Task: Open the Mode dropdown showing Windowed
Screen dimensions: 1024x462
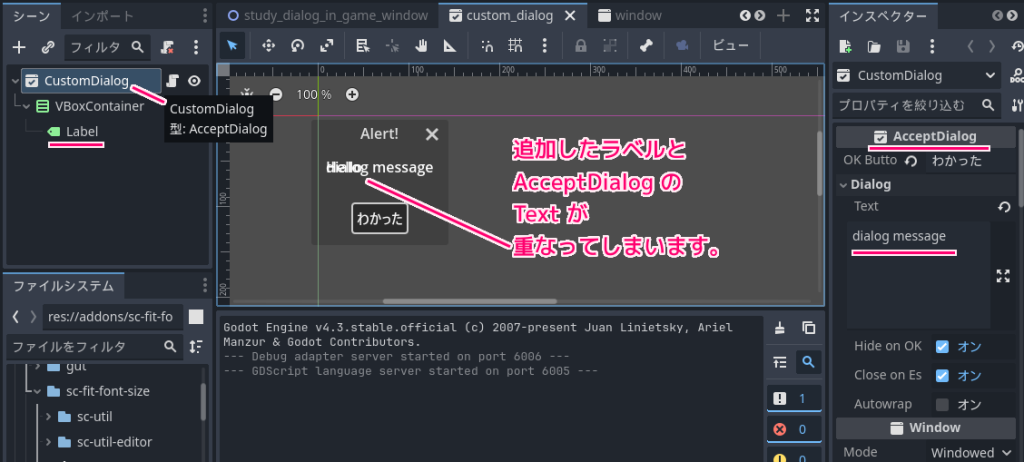Action: pos(970,452)
